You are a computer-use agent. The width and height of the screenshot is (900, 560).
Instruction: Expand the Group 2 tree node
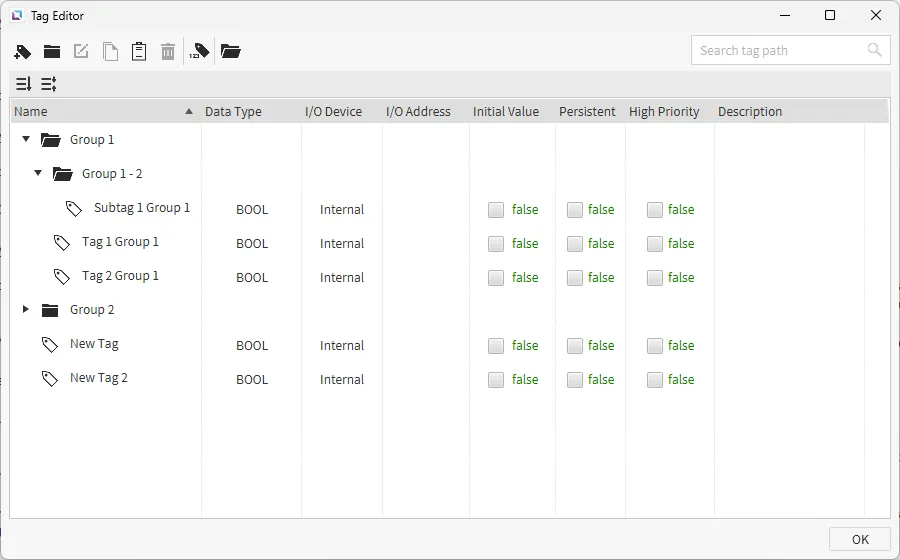click(x=27, y=310)
